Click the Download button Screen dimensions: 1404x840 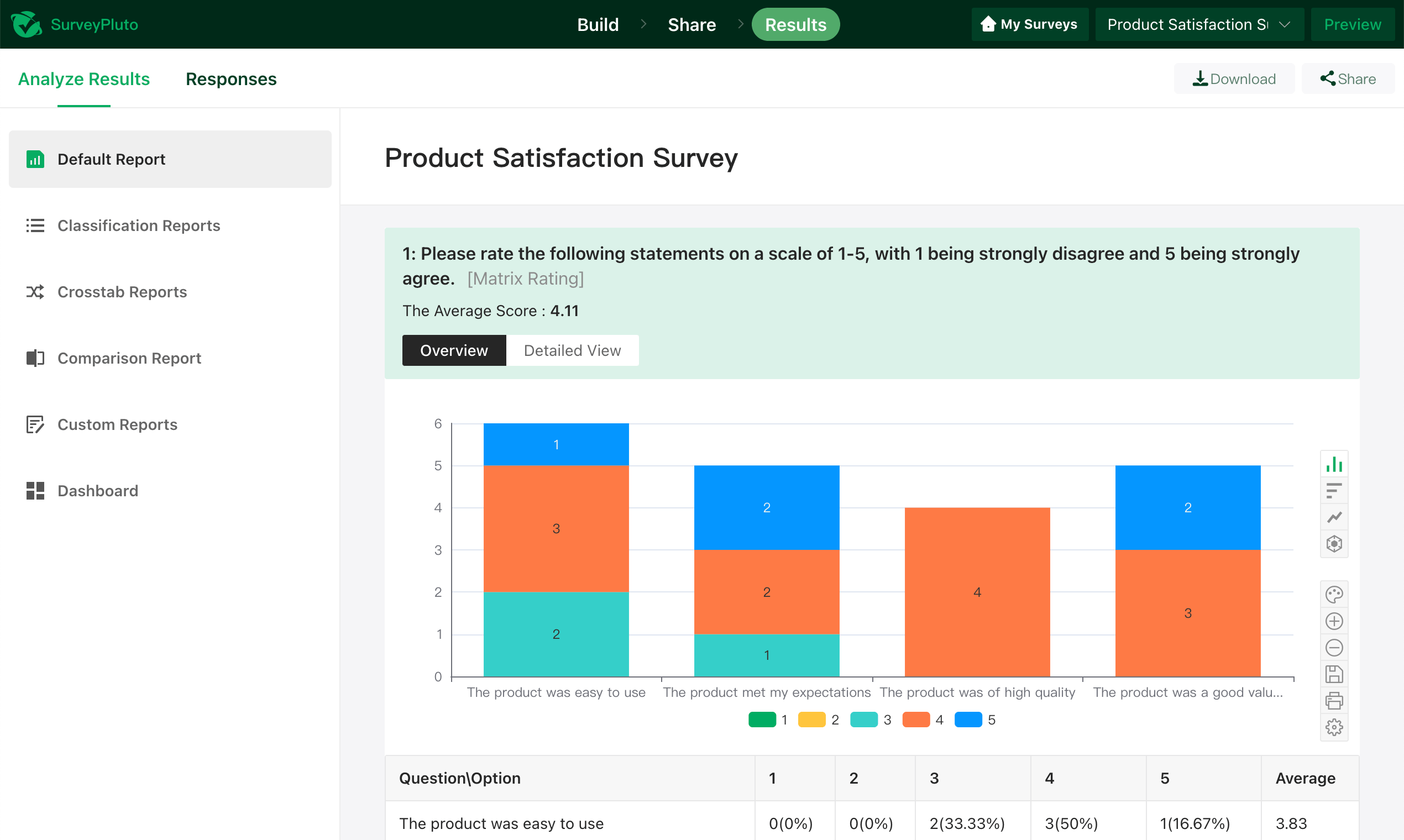coord(1234,78)
